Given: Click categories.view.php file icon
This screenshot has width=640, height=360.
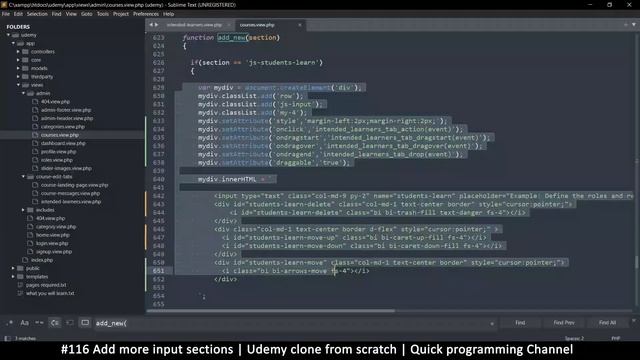Looking at the screenshot, I should coord(35,127).
